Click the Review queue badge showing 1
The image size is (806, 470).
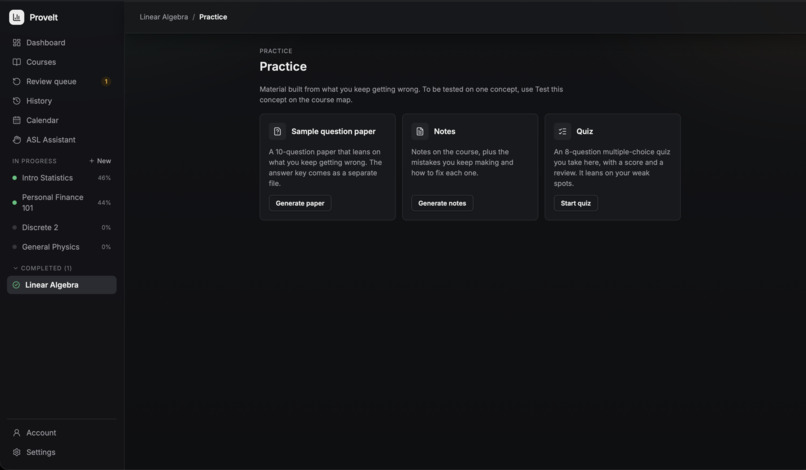point(106,82)
